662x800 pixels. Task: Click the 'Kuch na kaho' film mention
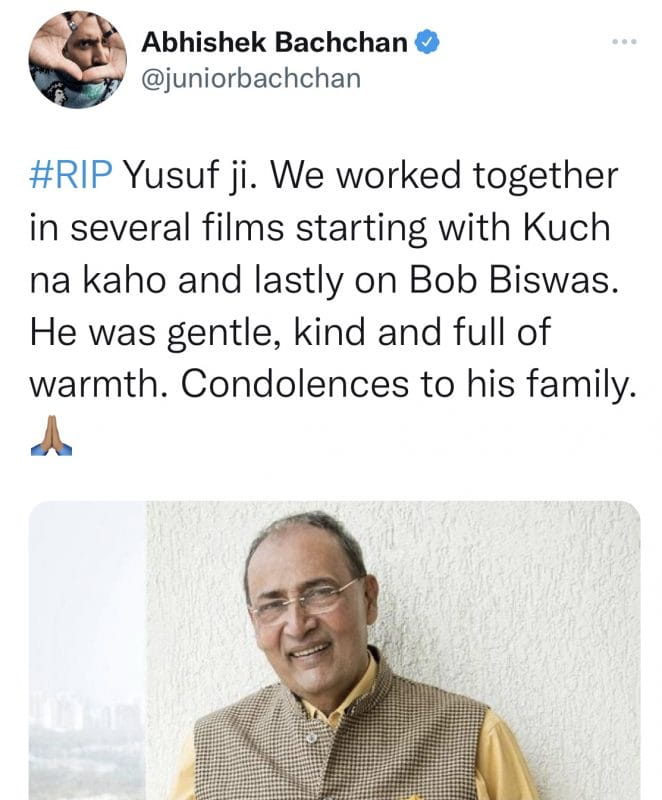click(320, 254)
